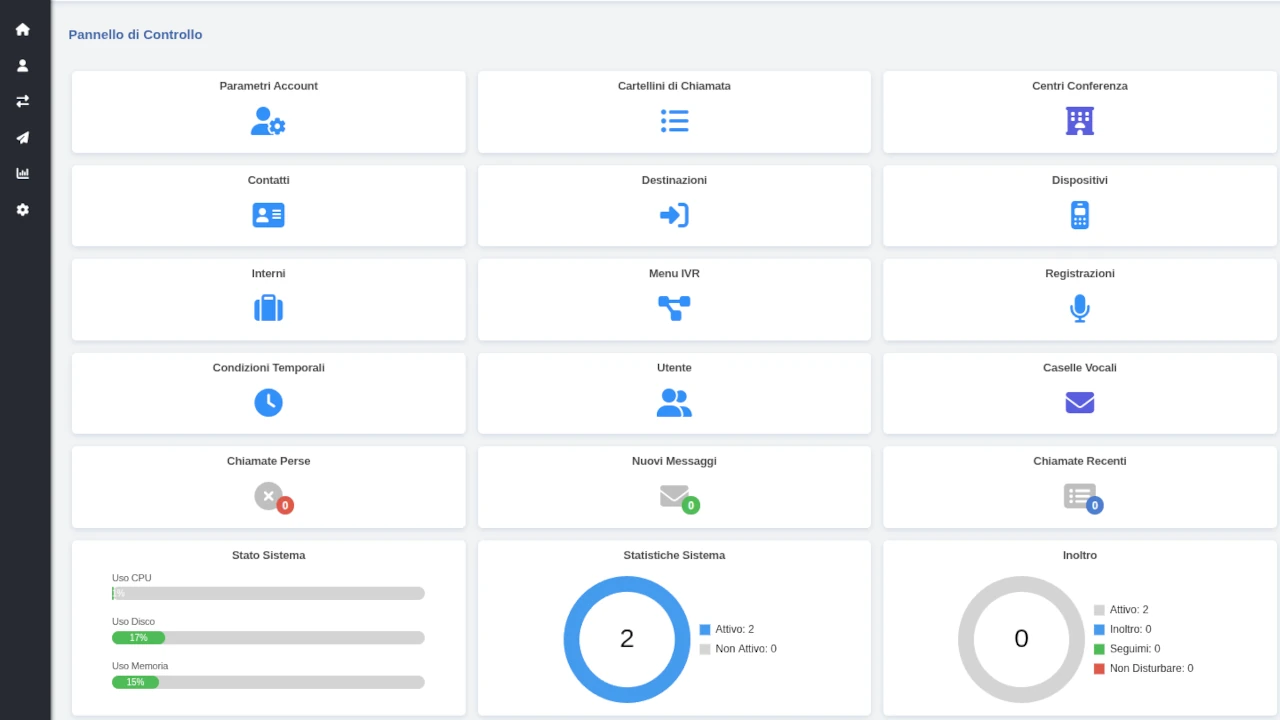Screen dimensions: 1280x720
Task: Open the user profile sidebar icon
Action: pos(23,66)
